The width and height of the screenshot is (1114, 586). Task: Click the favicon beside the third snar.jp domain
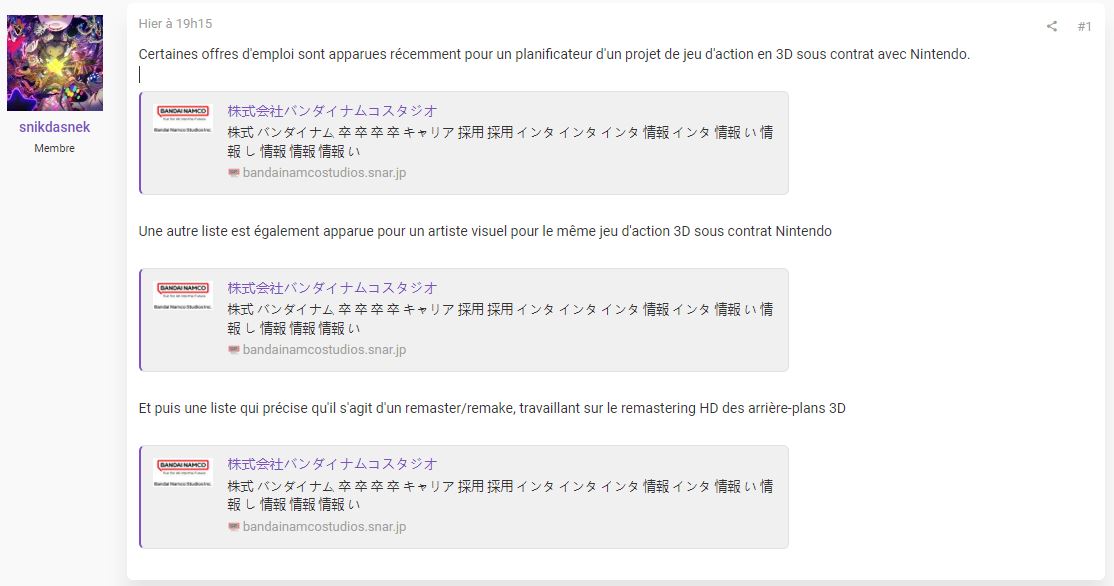tap(234, 526)
